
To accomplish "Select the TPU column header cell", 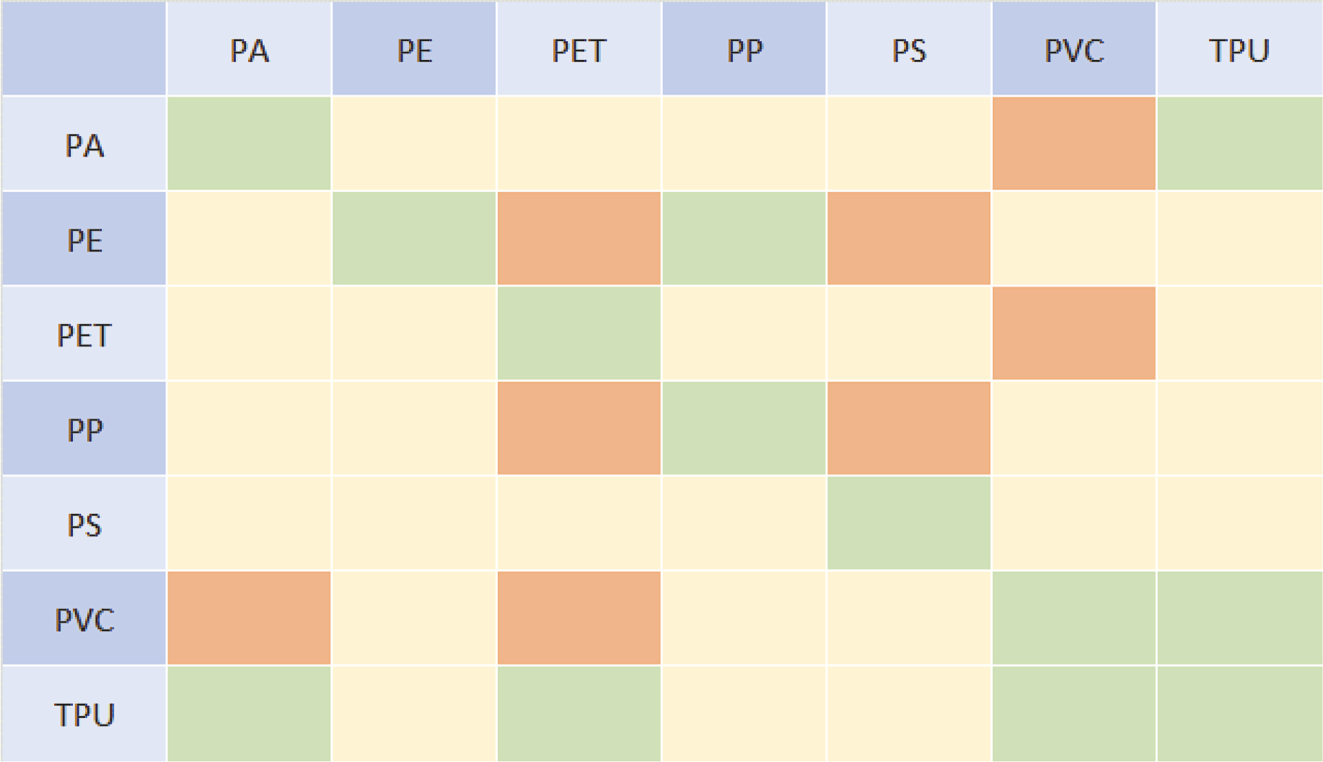I will pos(1239,49).
